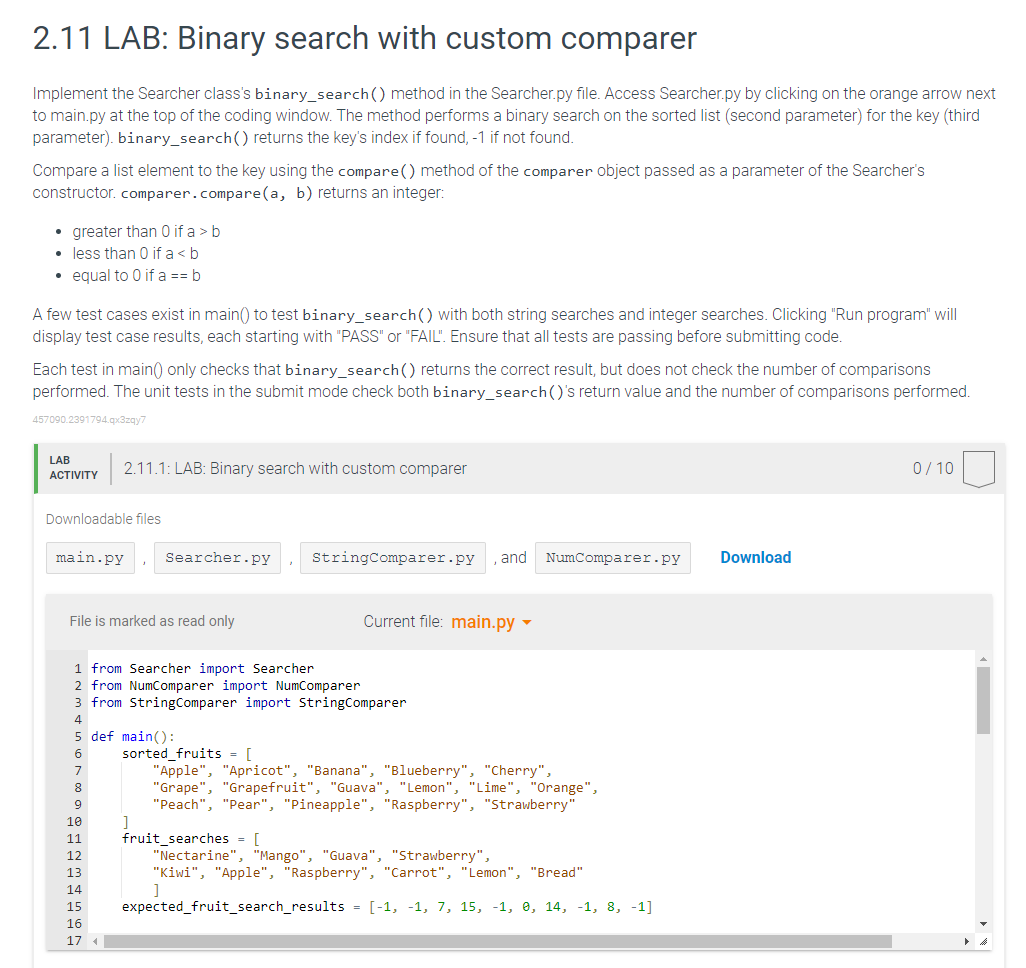Click the NumComparer.py downloadable file chip
Image resolution: width=1026 pixels, height=968 pixels.
pyautogui.click(x=612, y=558)
